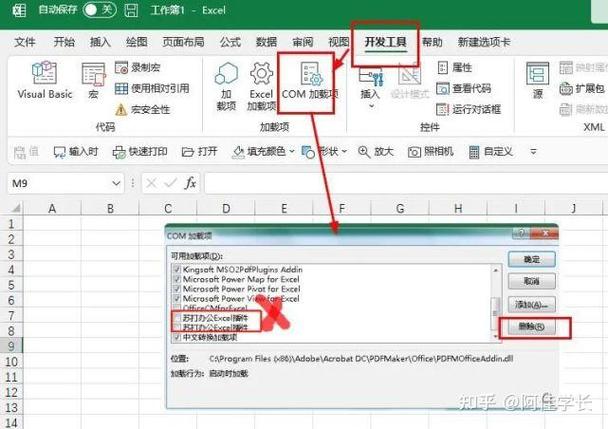Uncheck Microsoft Power Map for Excel
The image size is (608, 429).
(177, 279)
